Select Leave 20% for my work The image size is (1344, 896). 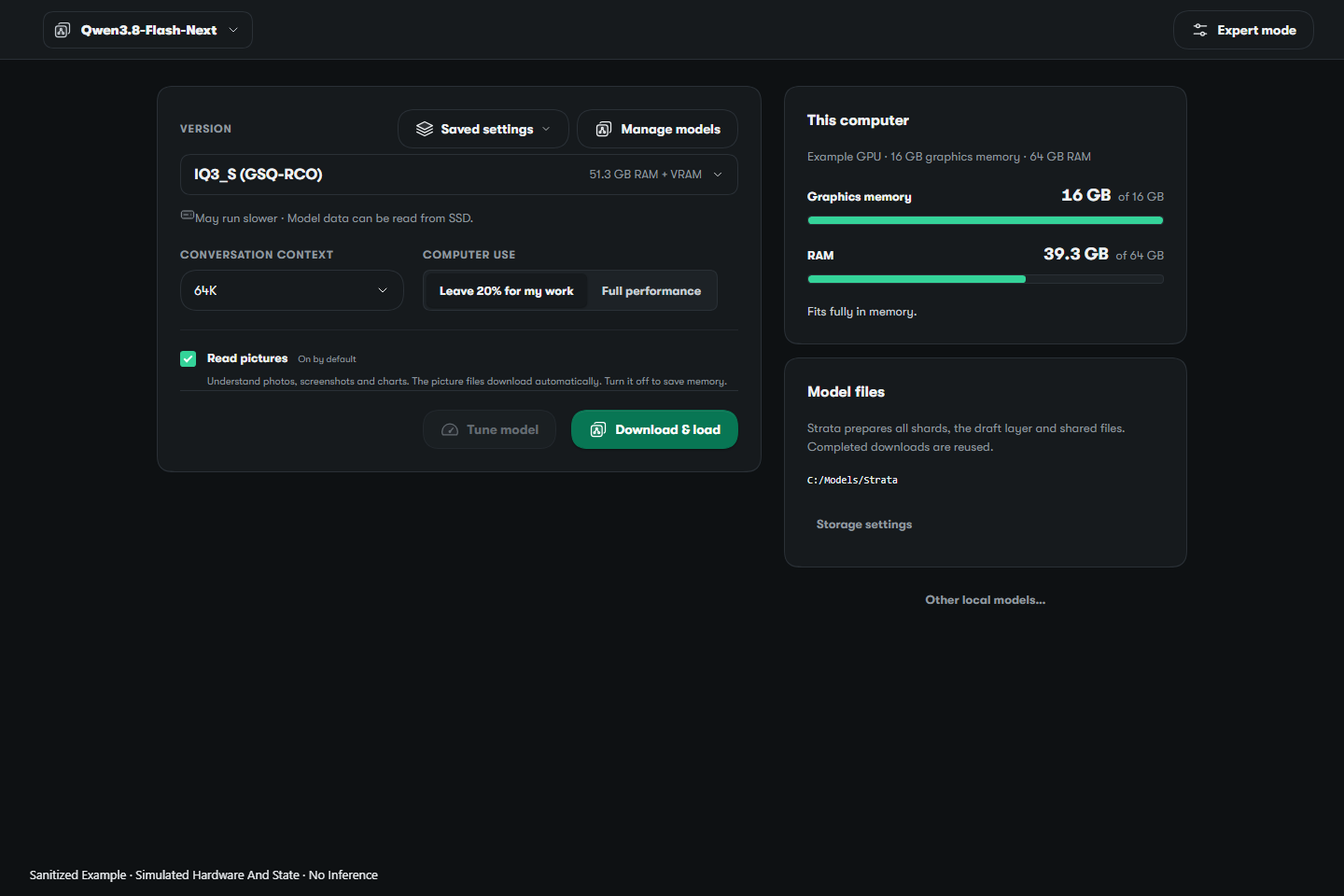507,291
